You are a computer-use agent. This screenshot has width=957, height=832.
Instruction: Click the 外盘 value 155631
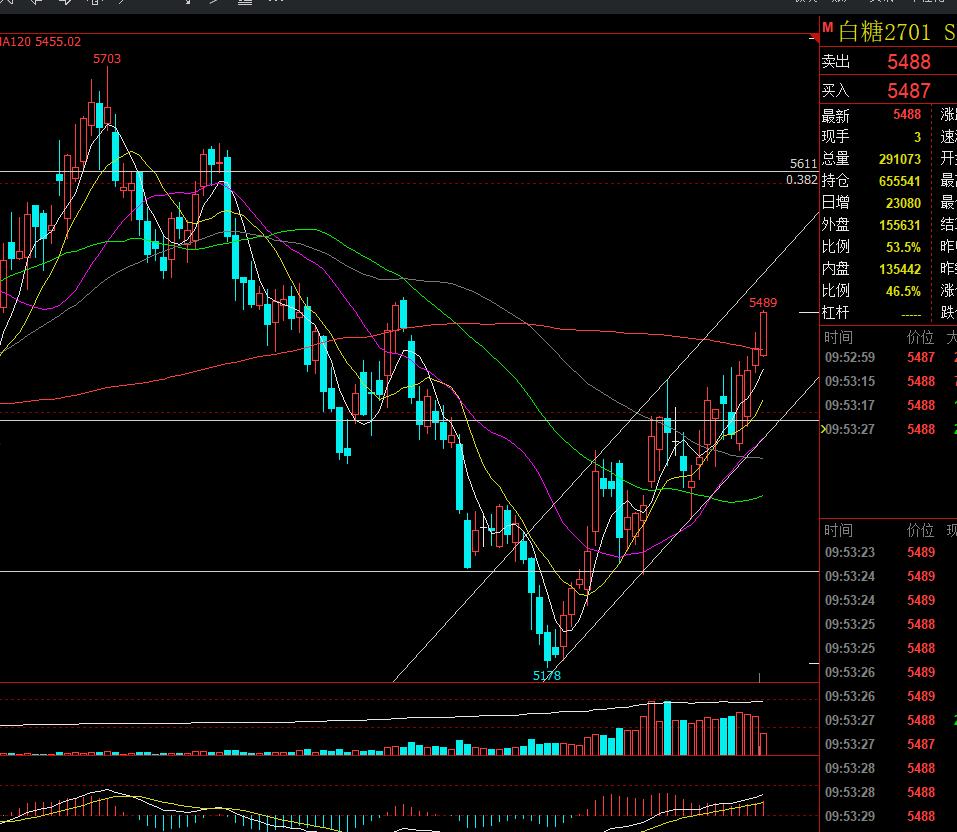pos(900,225)
